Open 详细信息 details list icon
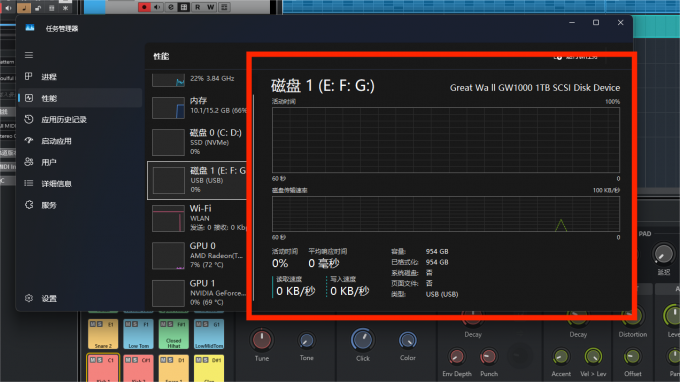This screenshot has width=680, height=382. click(x=29, y=183)
